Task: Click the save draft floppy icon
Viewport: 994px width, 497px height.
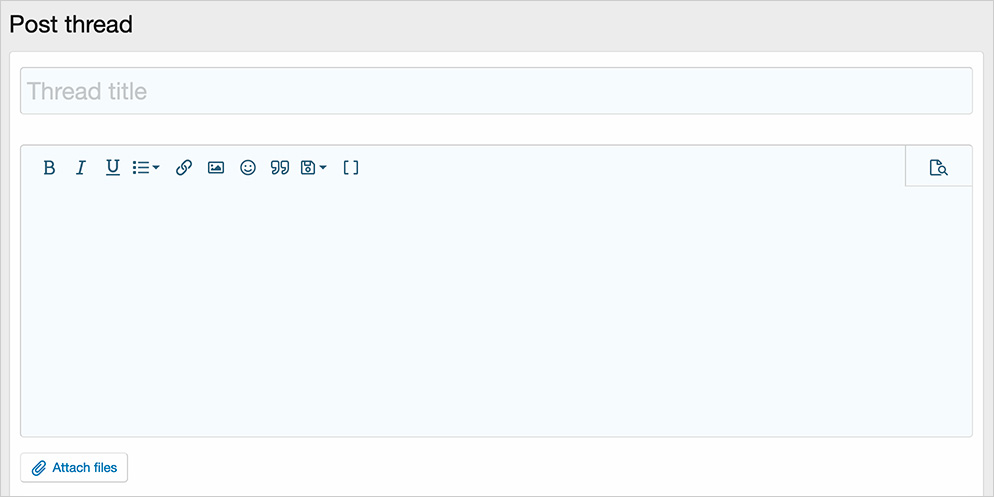Action: click(308, 168)
